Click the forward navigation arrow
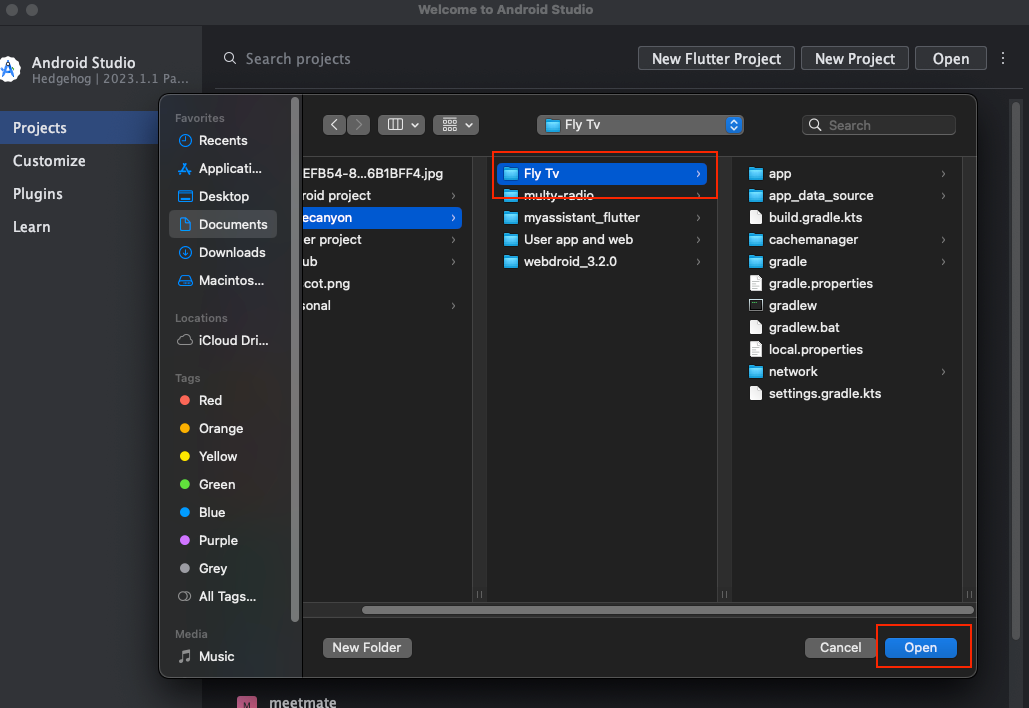Viewport: 1029px width, 708px height. (x=359, y=125)
